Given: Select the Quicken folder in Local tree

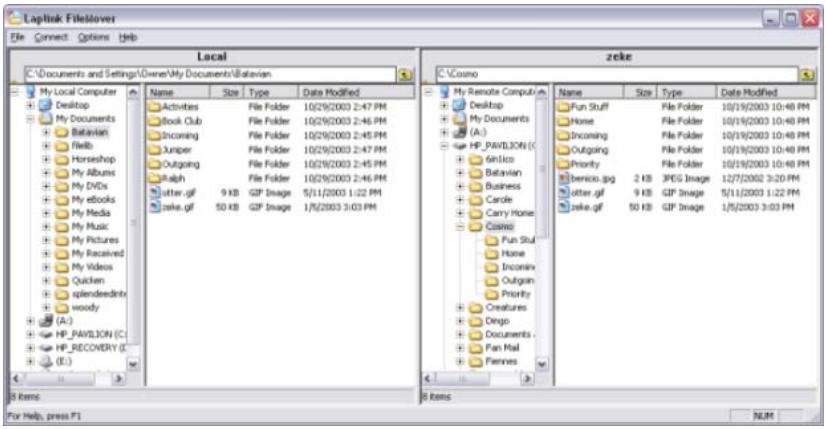Looking at the screenshot, I should click(x=88, y=280).
